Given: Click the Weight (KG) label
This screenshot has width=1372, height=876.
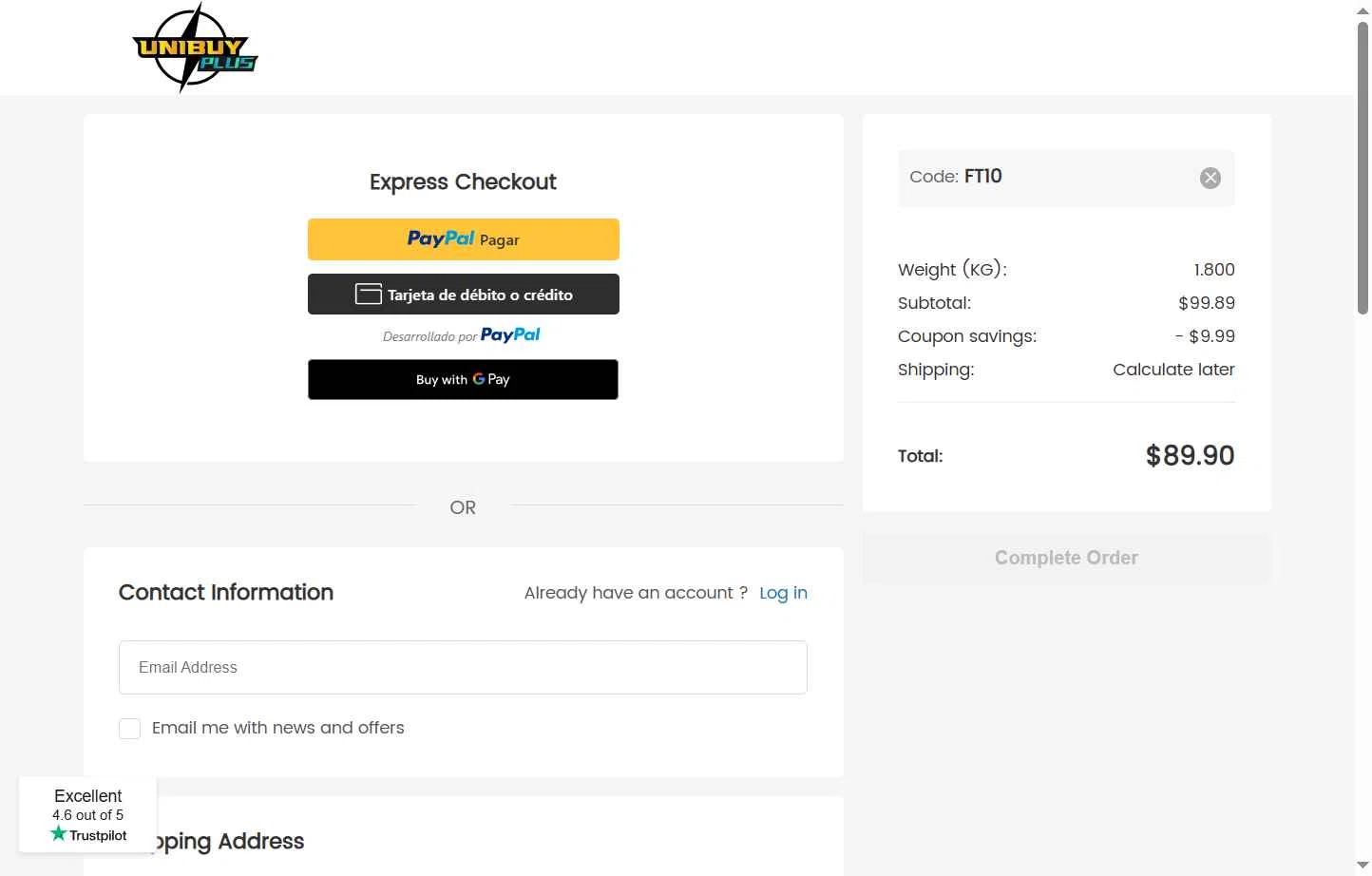Looking at the screenshot, I should (952, 270).
